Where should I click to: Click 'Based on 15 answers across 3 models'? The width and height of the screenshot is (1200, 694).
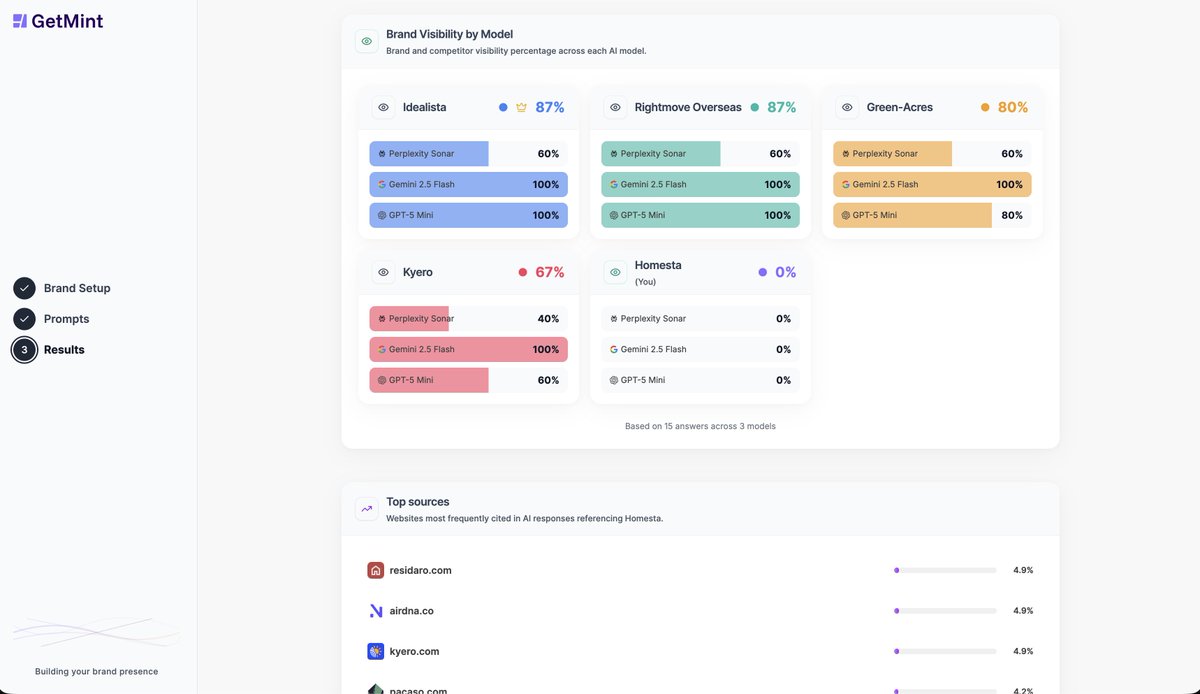pyautogui.click(x=700, y=426)
